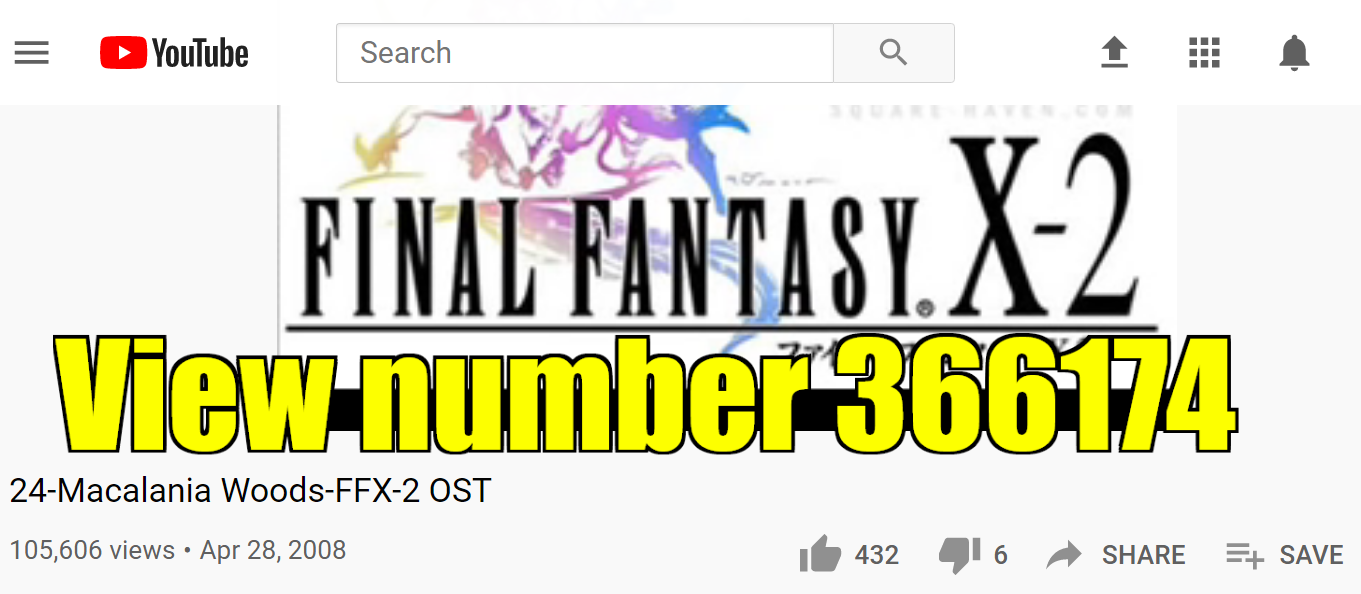The width and height of the screenshot is (1361, 594).
Task: Open the YouTube apps grid
Action: point(1205,53)
